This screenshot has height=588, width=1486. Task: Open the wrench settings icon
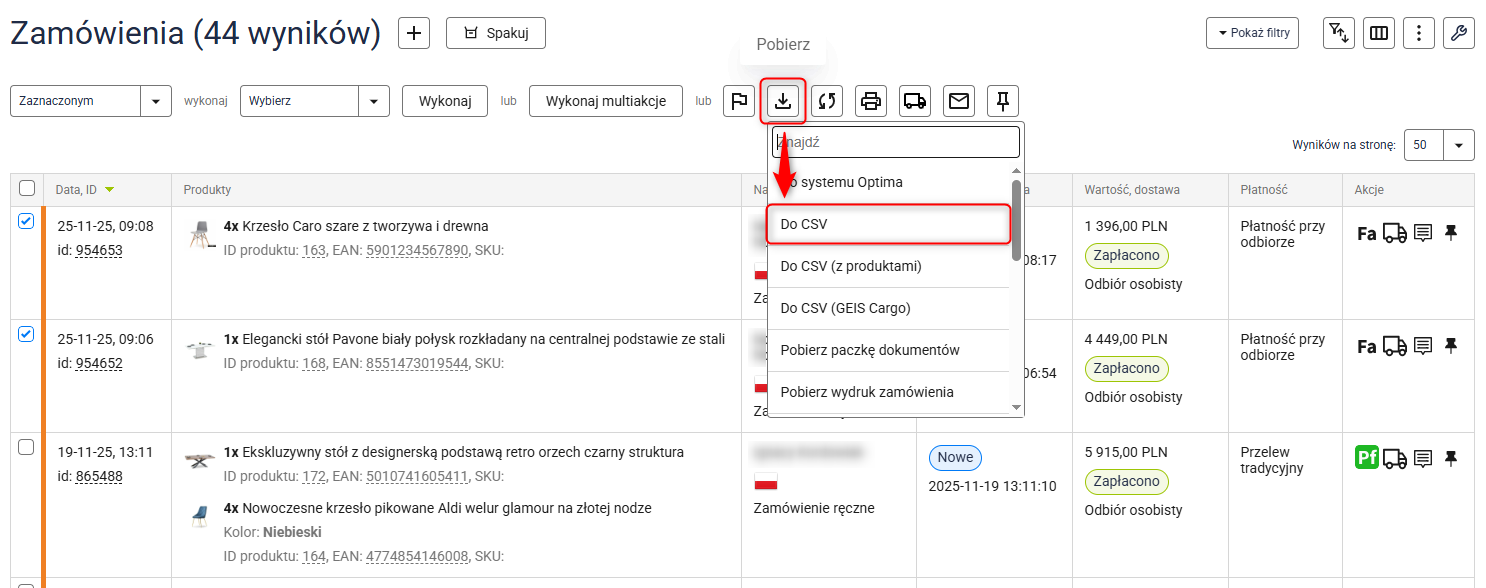[x=1459, y=33]
